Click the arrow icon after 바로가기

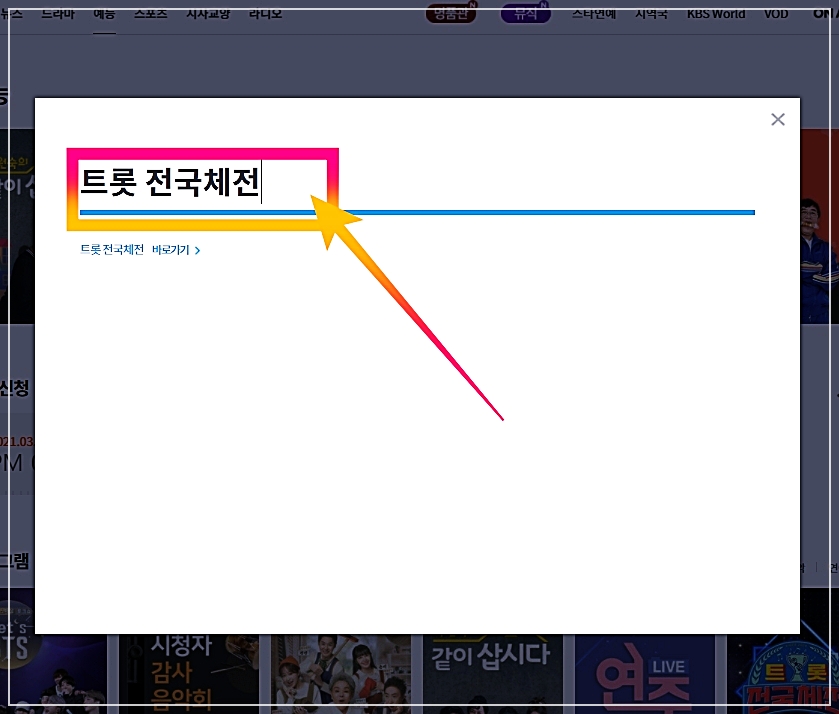pyautogui.click(x=197, y=250)
